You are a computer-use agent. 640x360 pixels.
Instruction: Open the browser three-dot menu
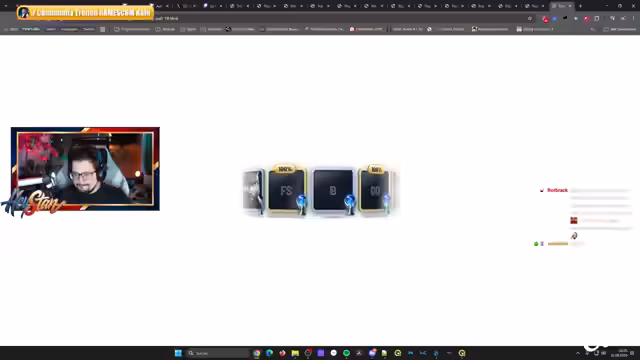(x=633, y=18)
